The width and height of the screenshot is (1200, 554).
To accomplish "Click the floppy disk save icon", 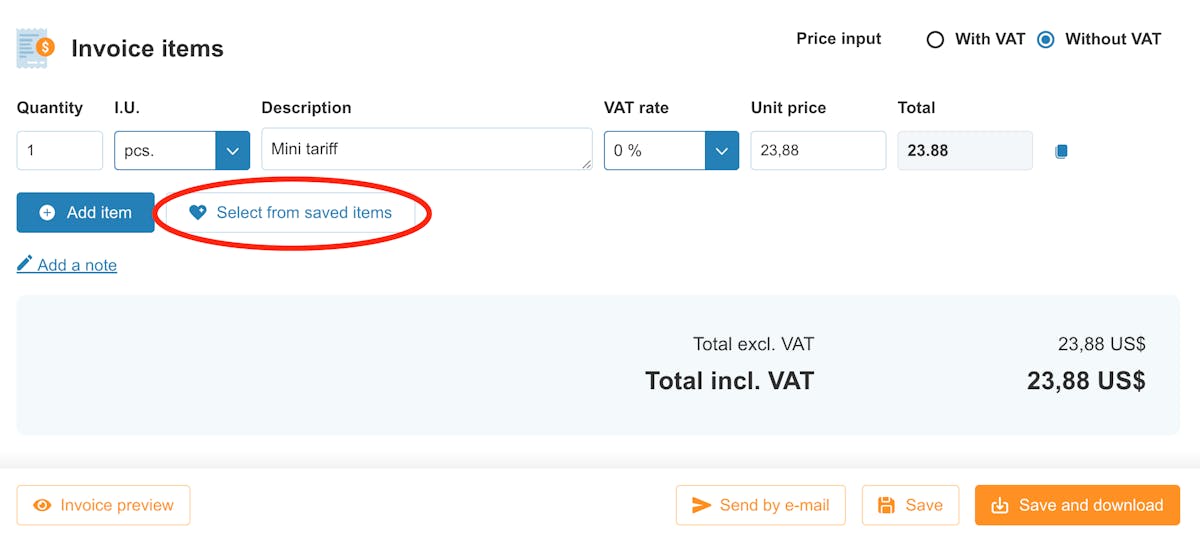I will (x=886, y=506).
